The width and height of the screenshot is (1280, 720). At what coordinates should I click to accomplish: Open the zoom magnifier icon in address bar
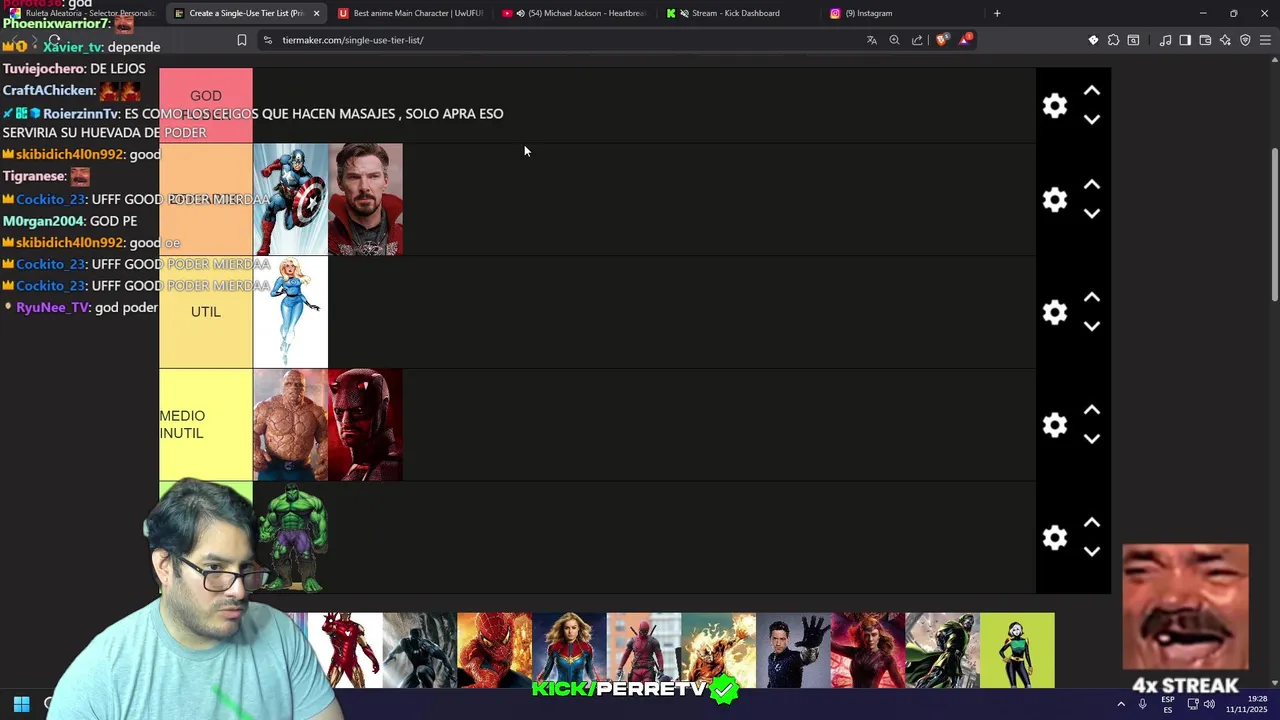(x=894, y=40)
